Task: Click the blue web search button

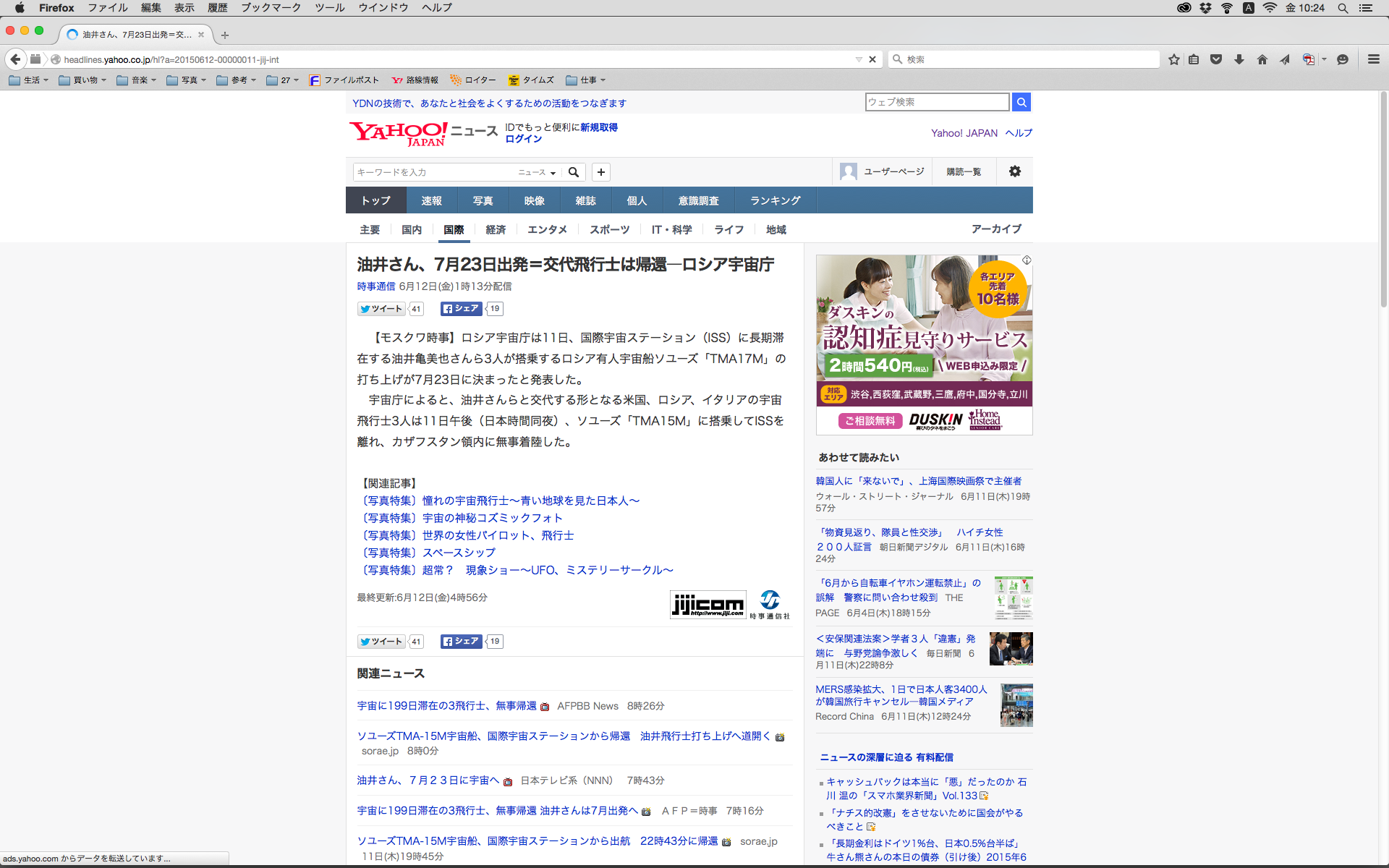Action: [x=1021, y=102]
